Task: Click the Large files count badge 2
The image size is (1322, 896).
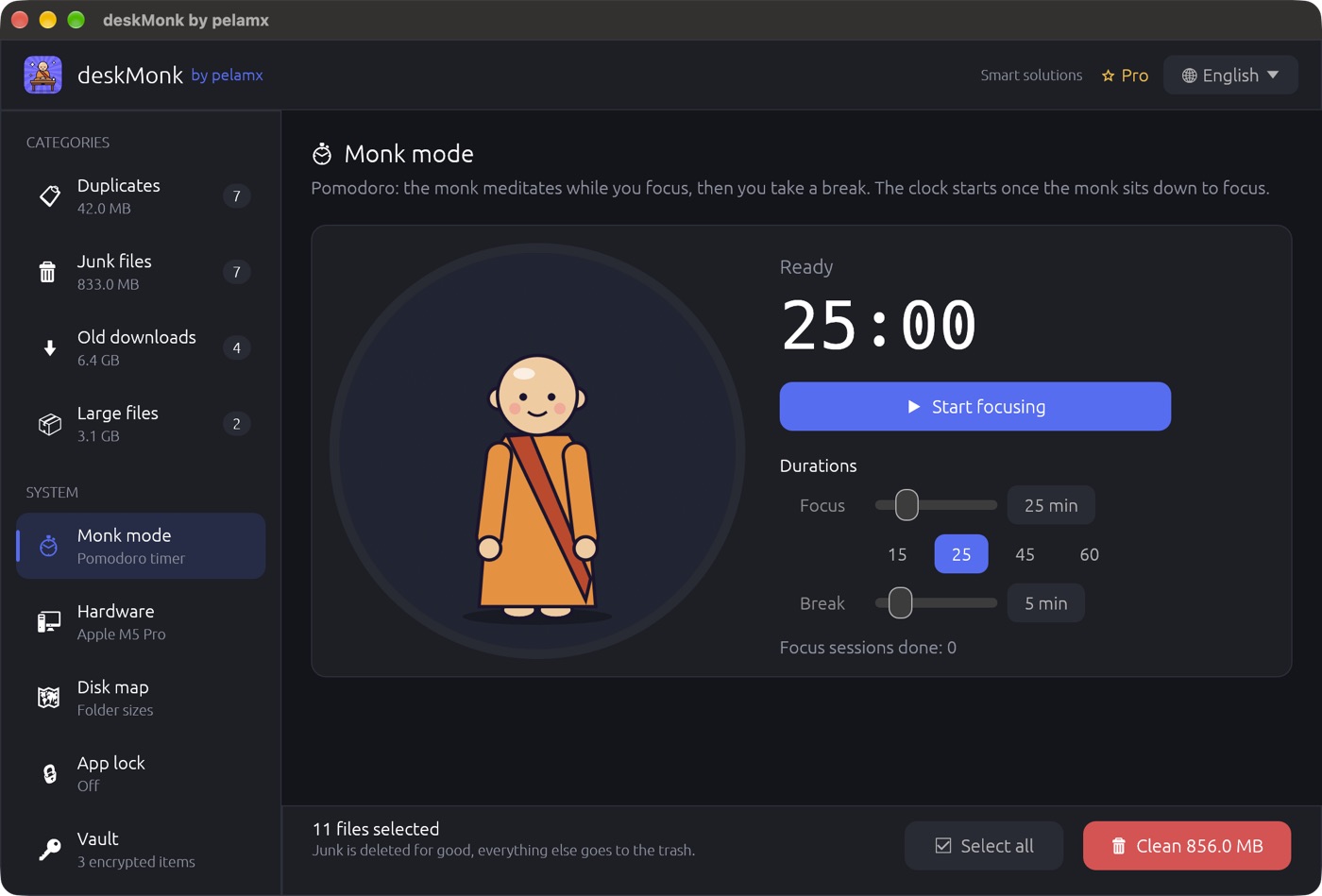Action: pyautogui.click(x=236, y=424)
